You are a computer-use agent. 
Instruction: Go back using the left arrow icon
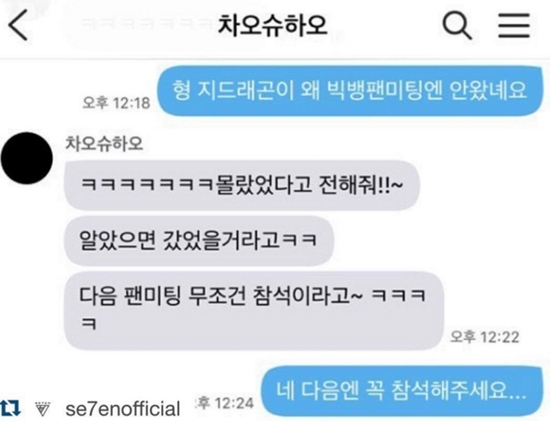click(x=18, y=25)
